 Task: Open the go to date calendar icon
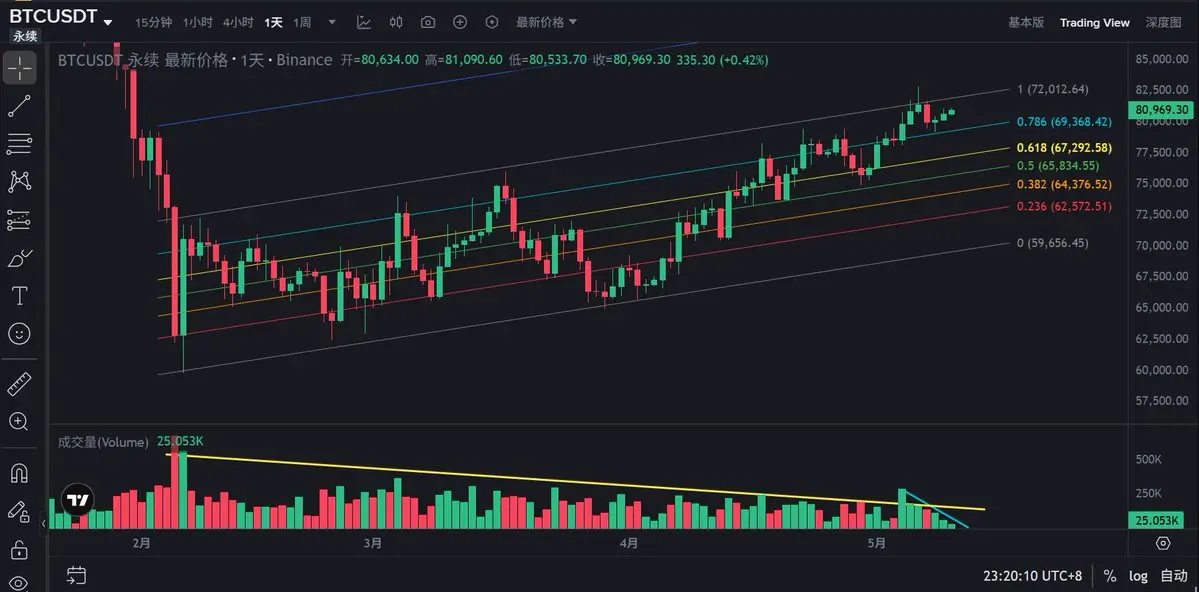(x=76, y=575)
